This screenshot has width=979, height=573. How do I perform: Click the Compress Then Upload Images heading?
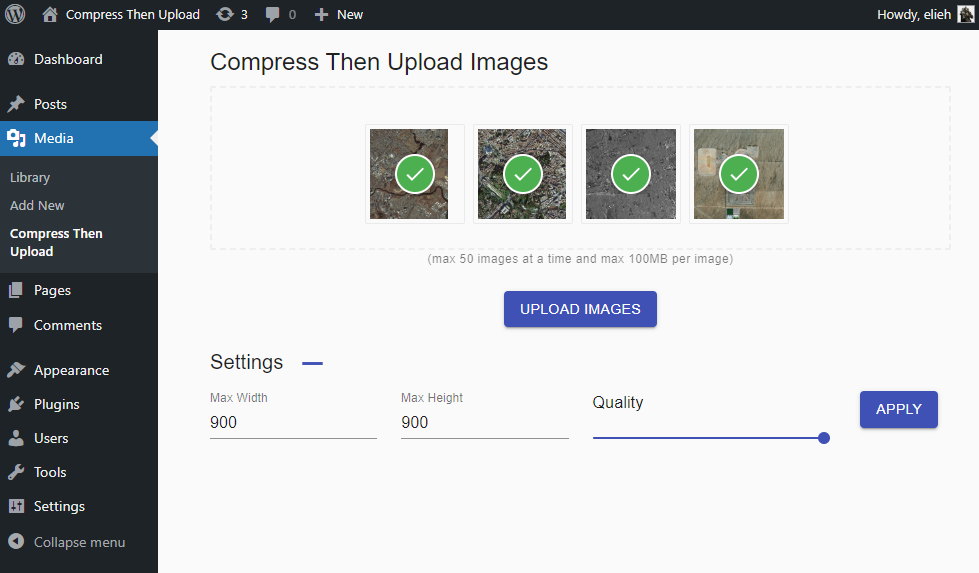[379, 62]
